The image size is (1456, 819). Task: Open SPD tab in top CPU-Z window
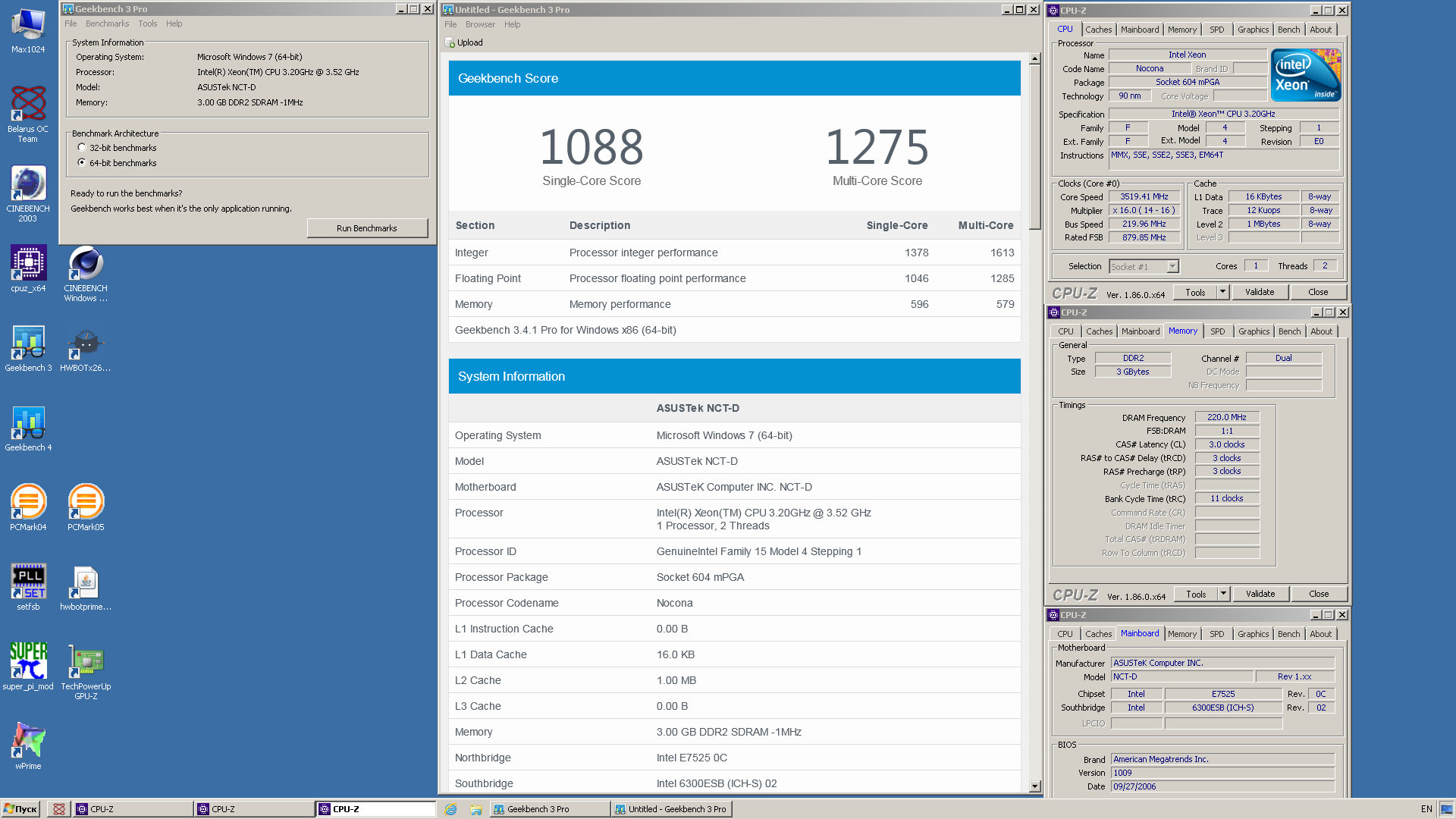pyautogui.click(x=1216, y=30)
